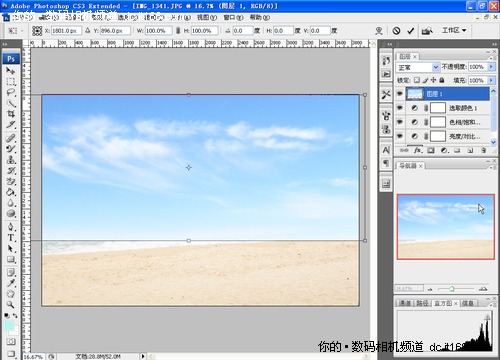Open the layers panel flyout menu
Viewport: 500px width, 360px height.
[x=491, y=57]
